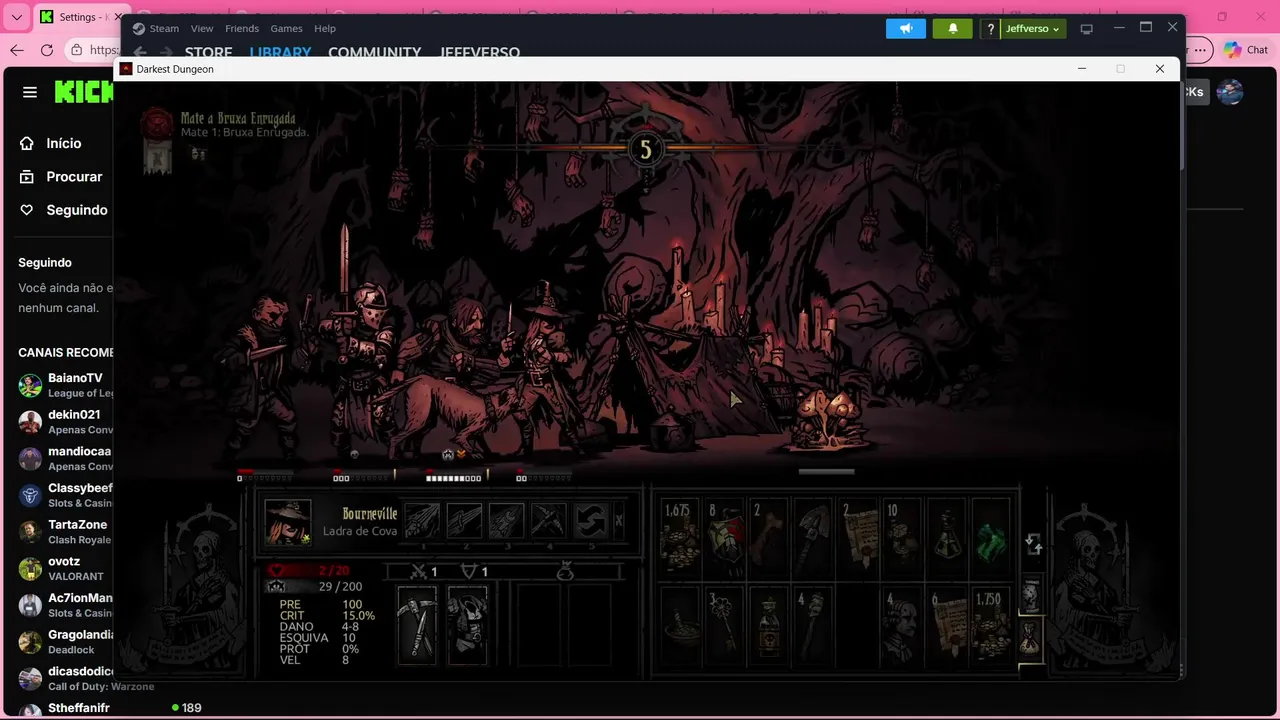Click the equipped pick and dagger weapon

click(417, 625)
